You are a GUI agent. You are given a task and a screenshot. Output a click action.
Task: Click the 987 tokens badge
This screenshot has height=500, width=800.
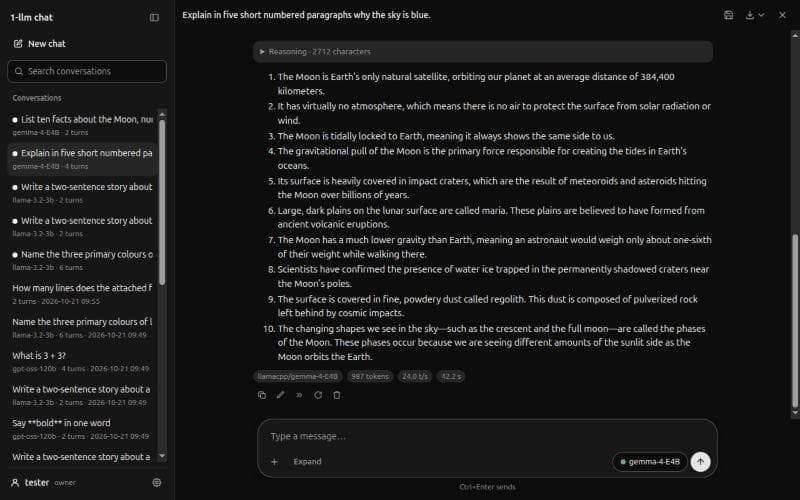coord(370,377)
